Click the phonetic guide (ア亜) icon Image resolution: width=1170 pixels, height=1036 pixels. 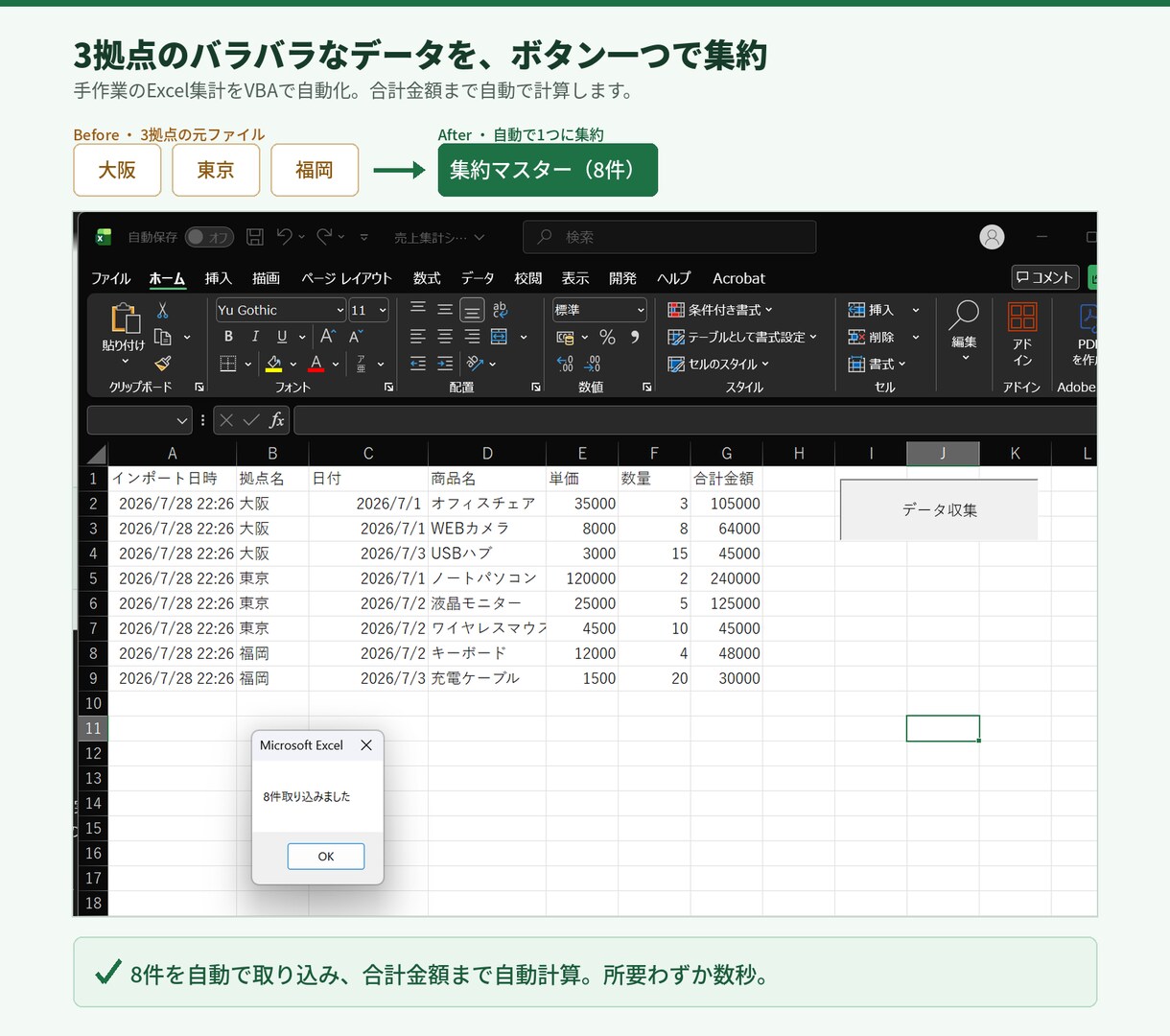[361, 364]
